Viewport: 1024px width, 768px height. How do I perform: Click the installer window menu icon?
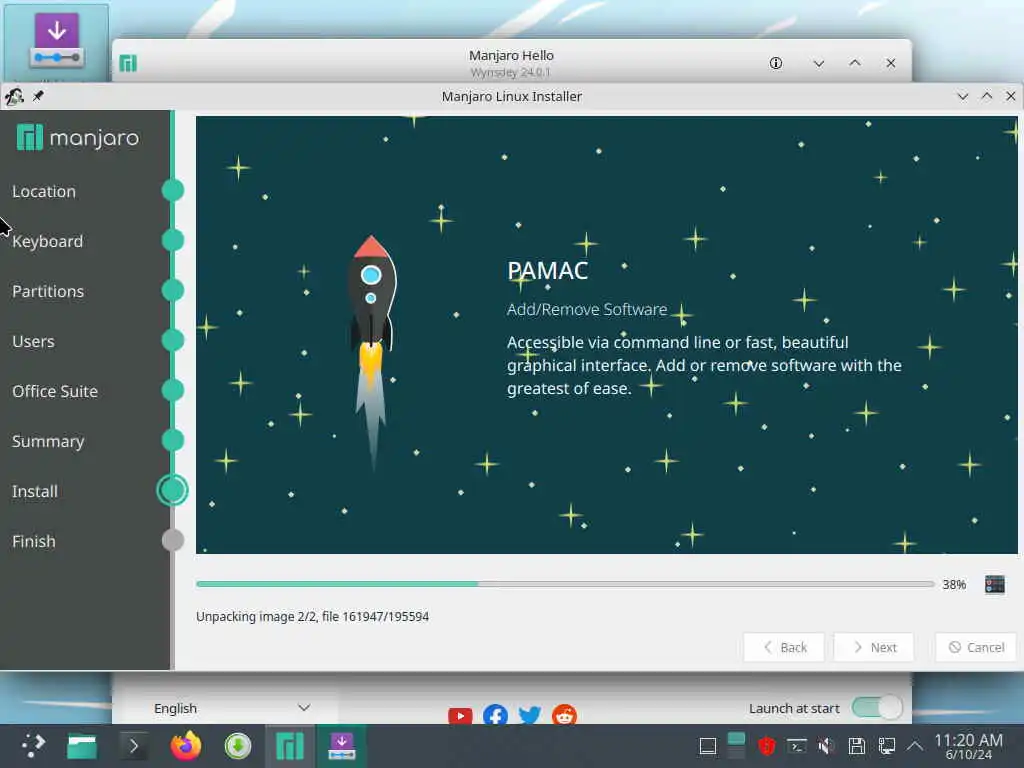(14, 97)
